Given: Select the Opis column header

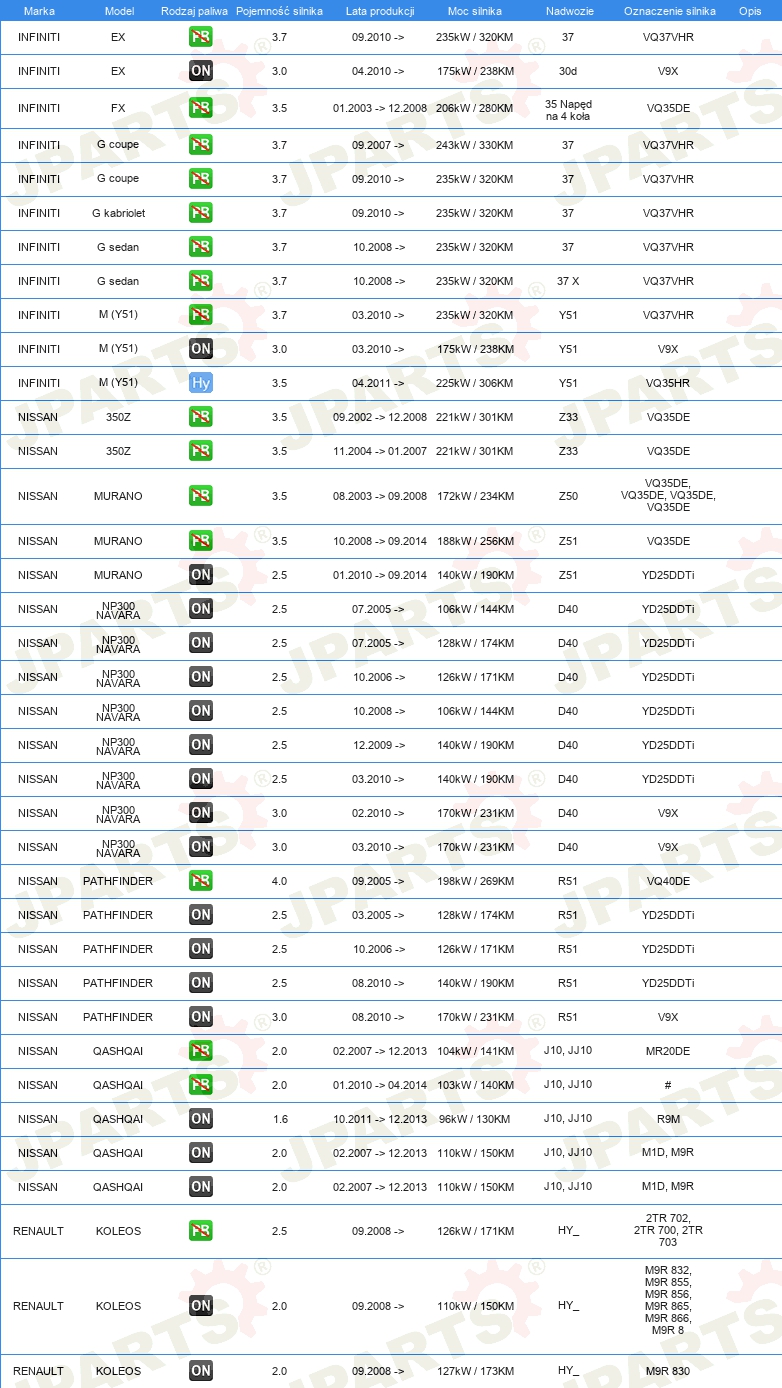Looking at the screenshot, I should click(x=750, y=11).
